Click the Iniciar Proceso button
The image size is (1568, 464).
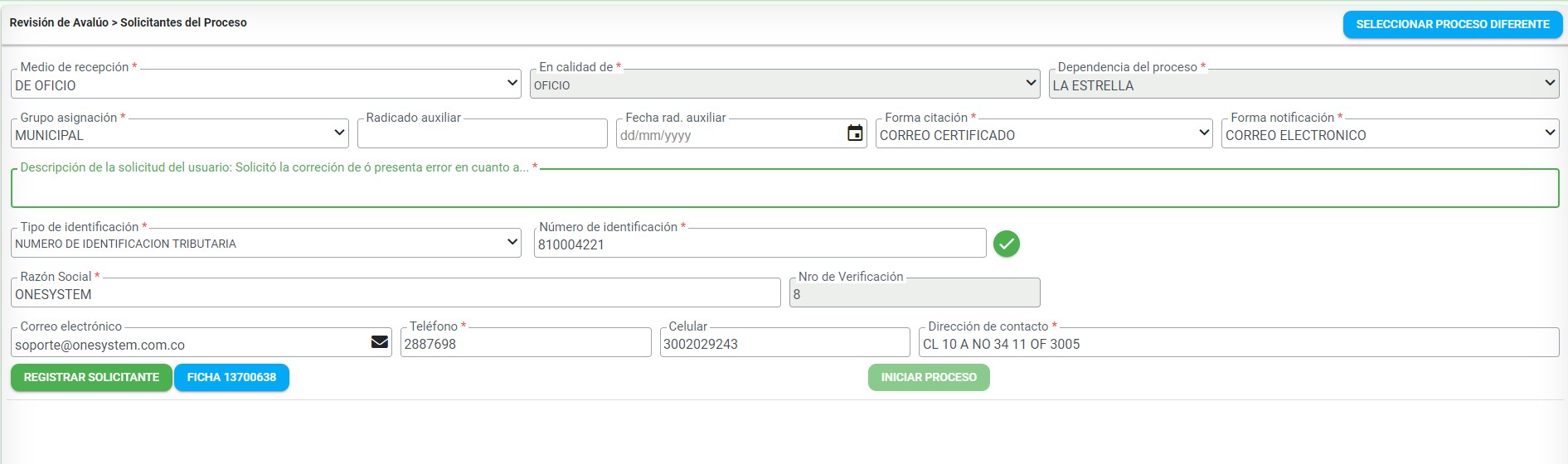pyautogui.click(x=928, y=377)
